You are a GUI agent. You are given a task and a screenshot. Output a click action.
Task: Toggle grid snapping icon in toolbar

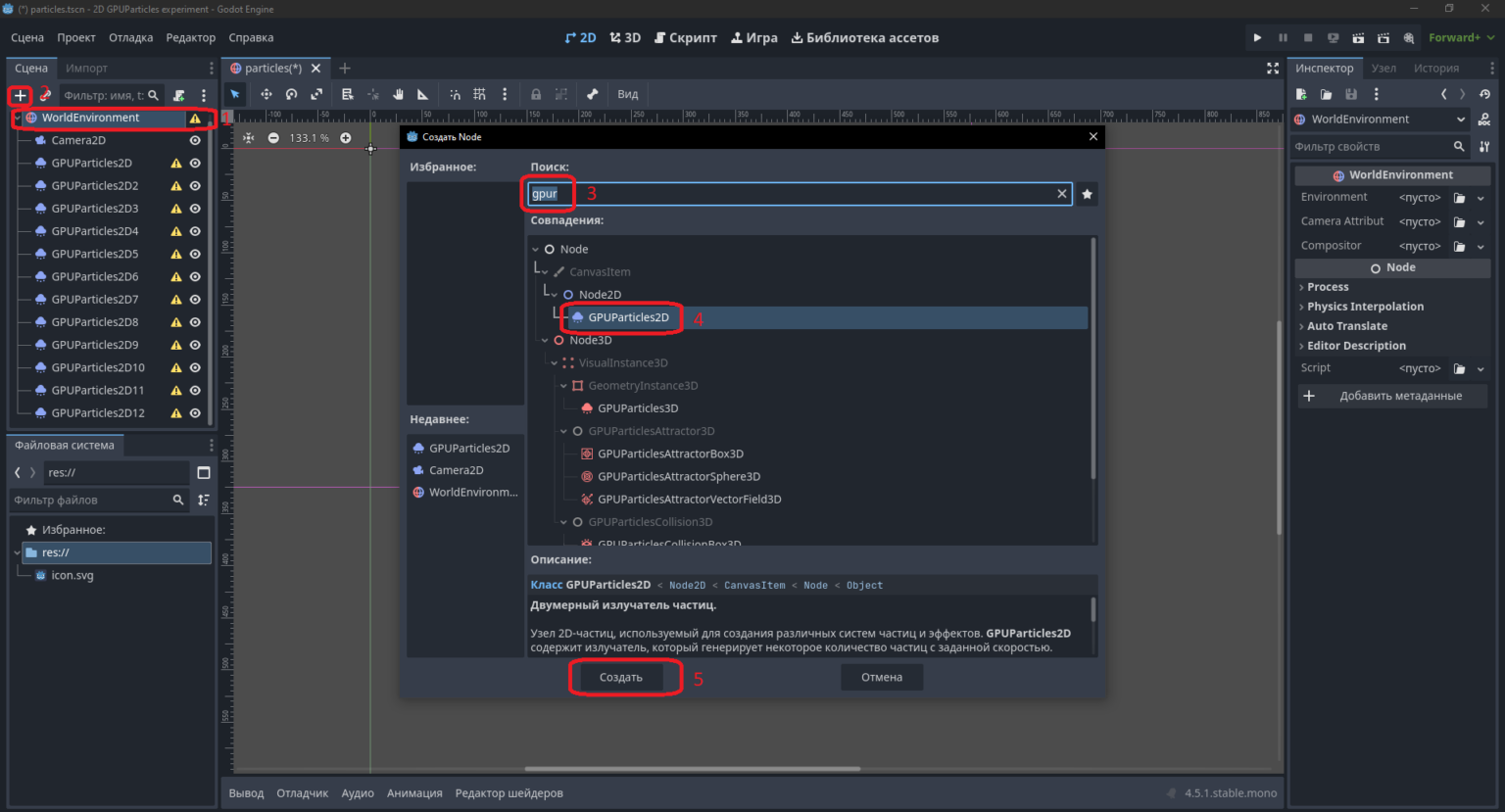click(479, 94)
